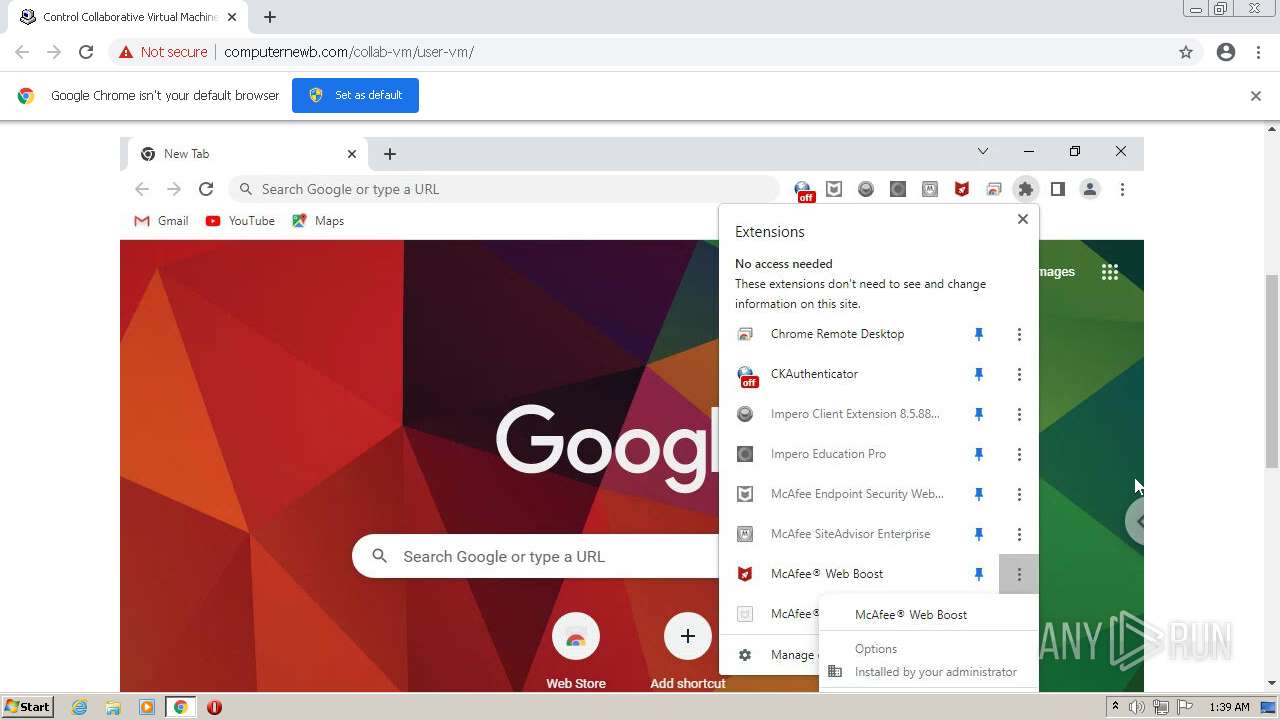Viewport: 1280px width, 720px height.
Task: Open the profile avatar in inner Chrome
Action: coord(1090,189)
